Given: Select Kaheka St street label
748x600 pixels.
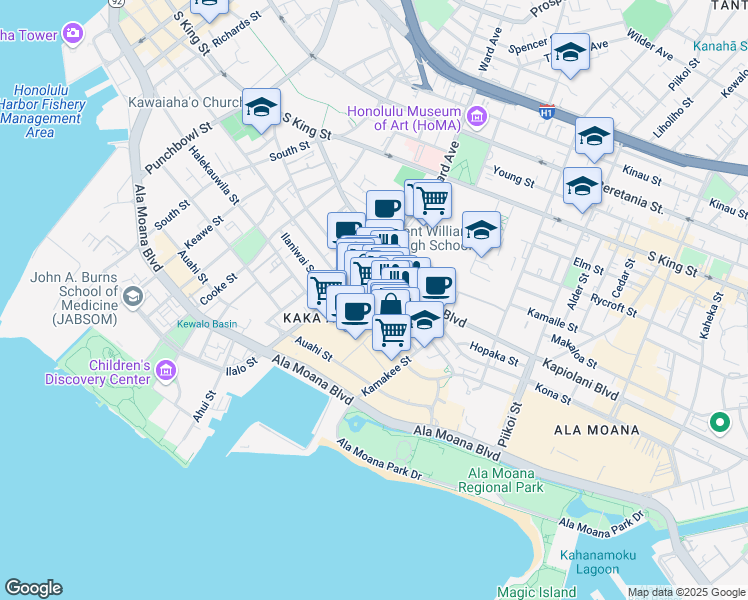Looking at the screenshot, I should tap(711, 315).
